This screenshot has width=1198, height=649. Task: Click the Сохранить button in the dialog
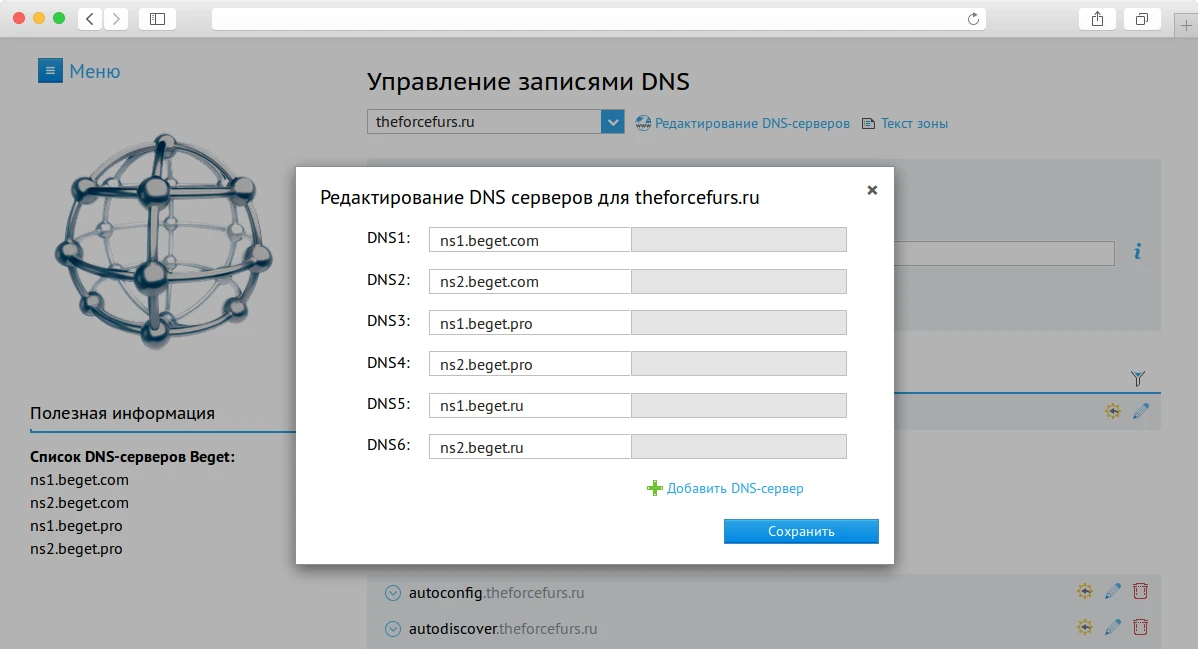800,531
